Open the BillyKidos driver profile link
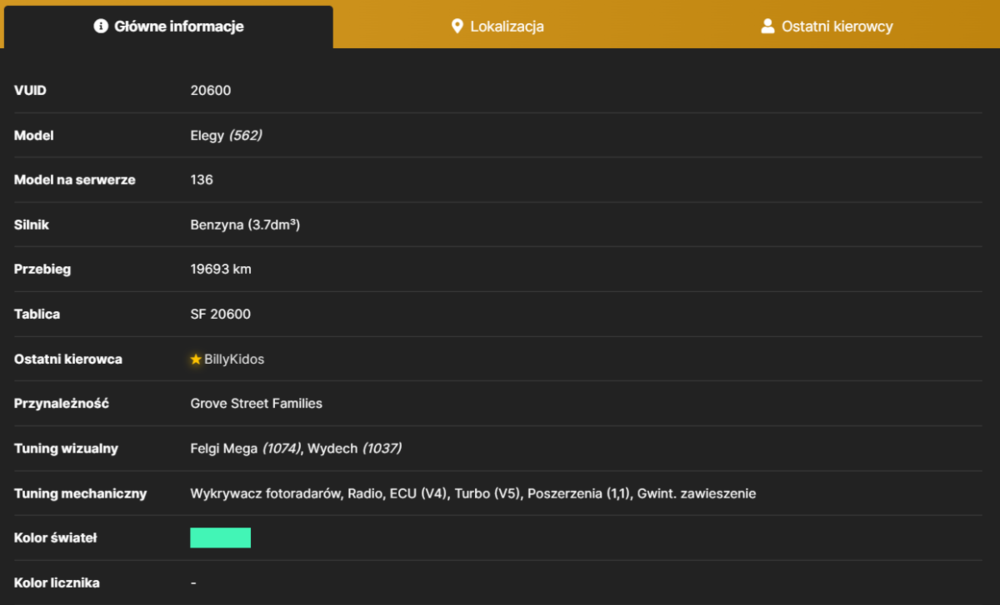 point(234,359)
